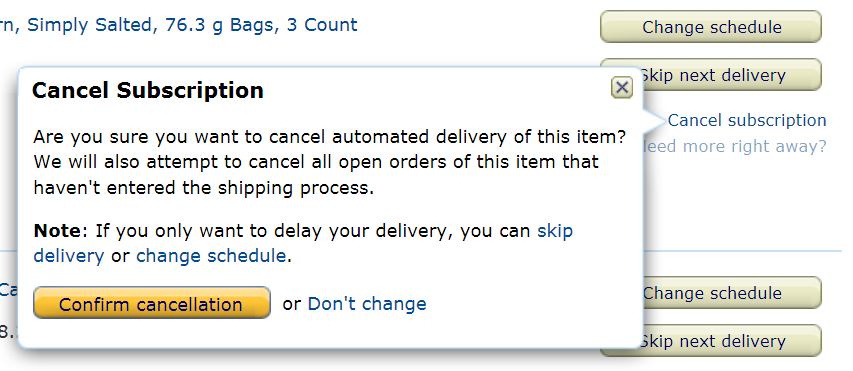Viewport: 853px width, 371px height.
Task: Open the 'Need more right away?' link
Action: click(x=734, y=146)
